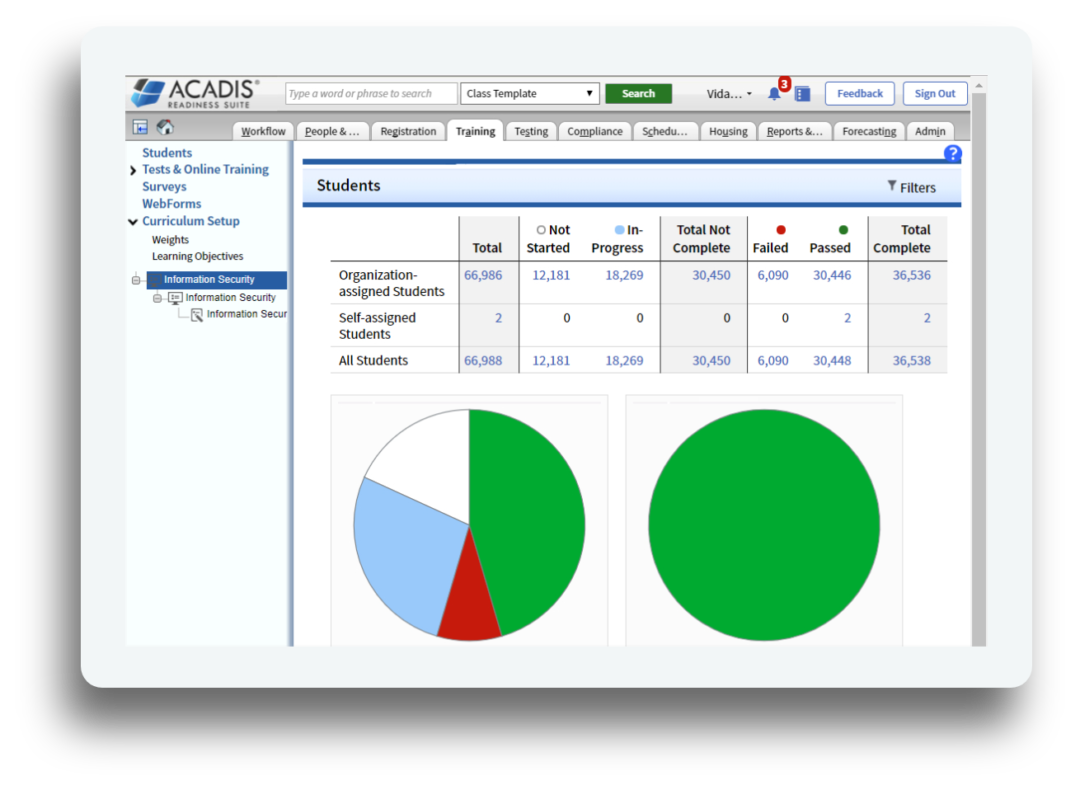
Task: Switch to the Compliance tab
Action: pyautogui.click(x=594, y=130)
